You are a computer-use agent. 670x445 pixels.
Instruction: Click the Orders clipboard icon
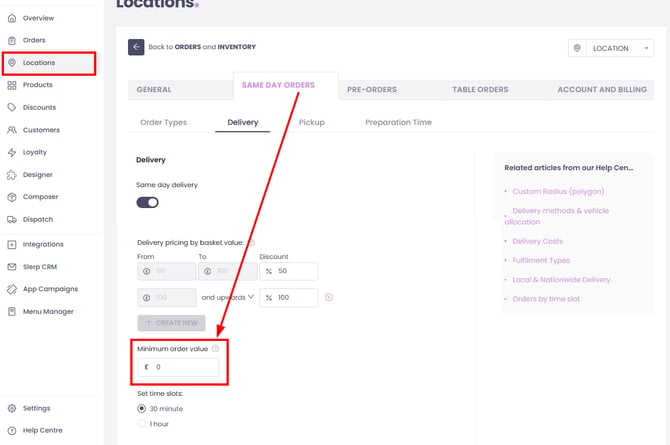12,40
